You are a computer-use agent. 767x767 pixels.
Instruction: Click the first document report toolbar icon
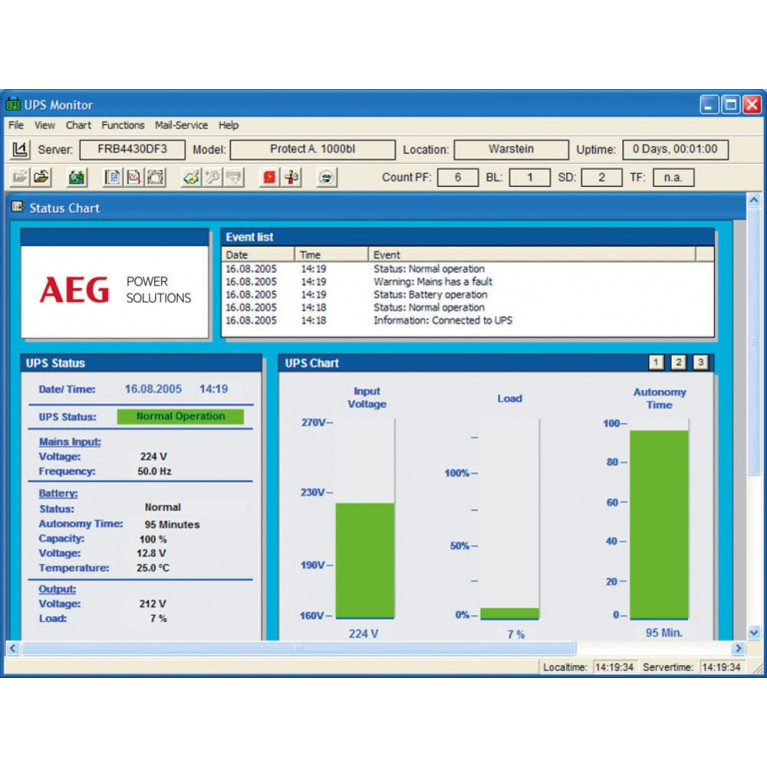pyautogui.click(x=112, y=177)
